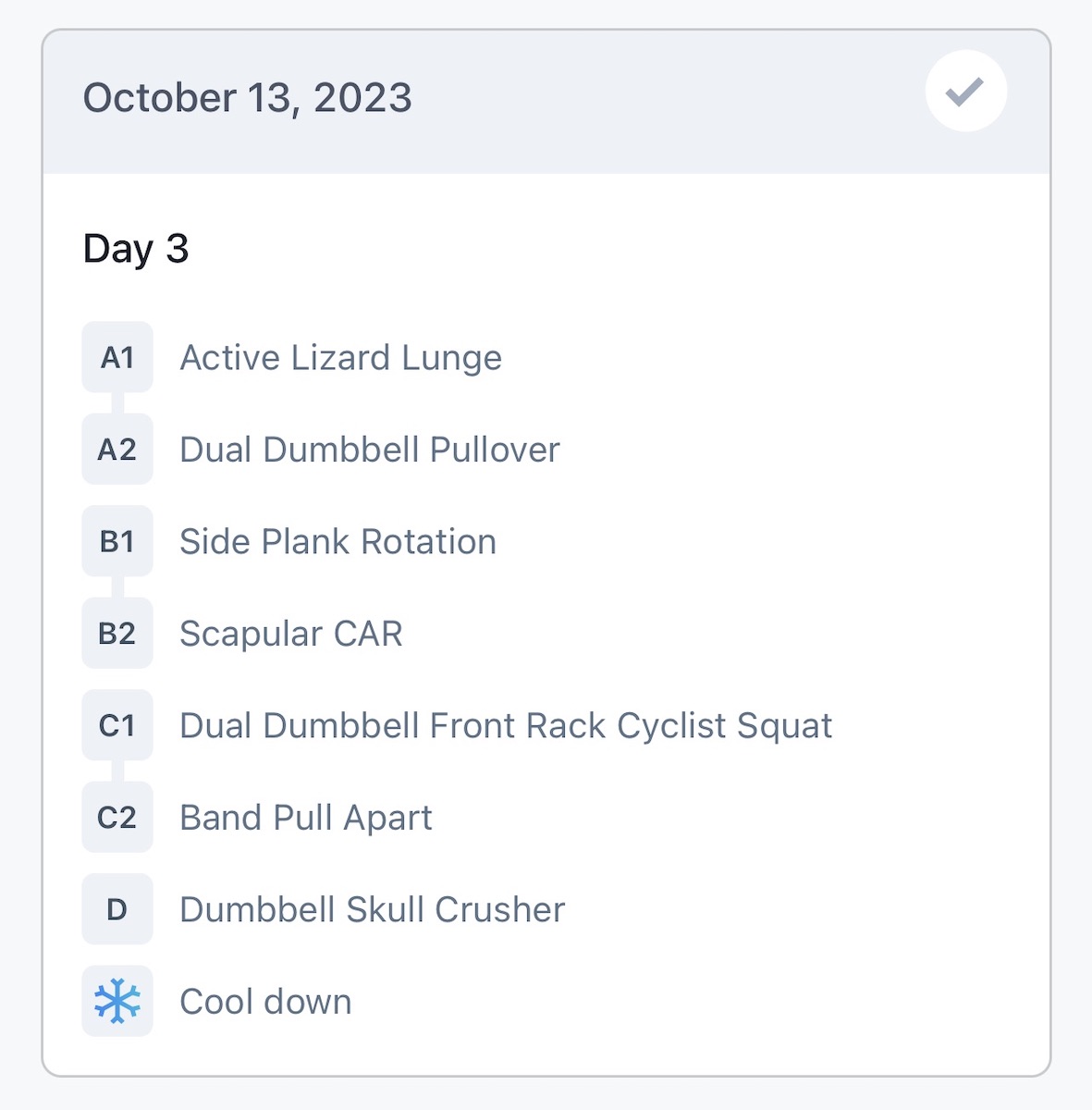Open the Dumbbell Skull Crusher exercise
Screen dimensions: 1092x1110
(x=372, y=910)
